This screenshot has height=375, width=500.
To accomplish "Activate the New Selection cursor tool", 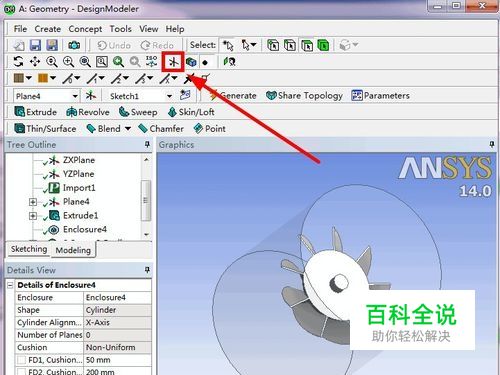I will click(x=228, y=45).
